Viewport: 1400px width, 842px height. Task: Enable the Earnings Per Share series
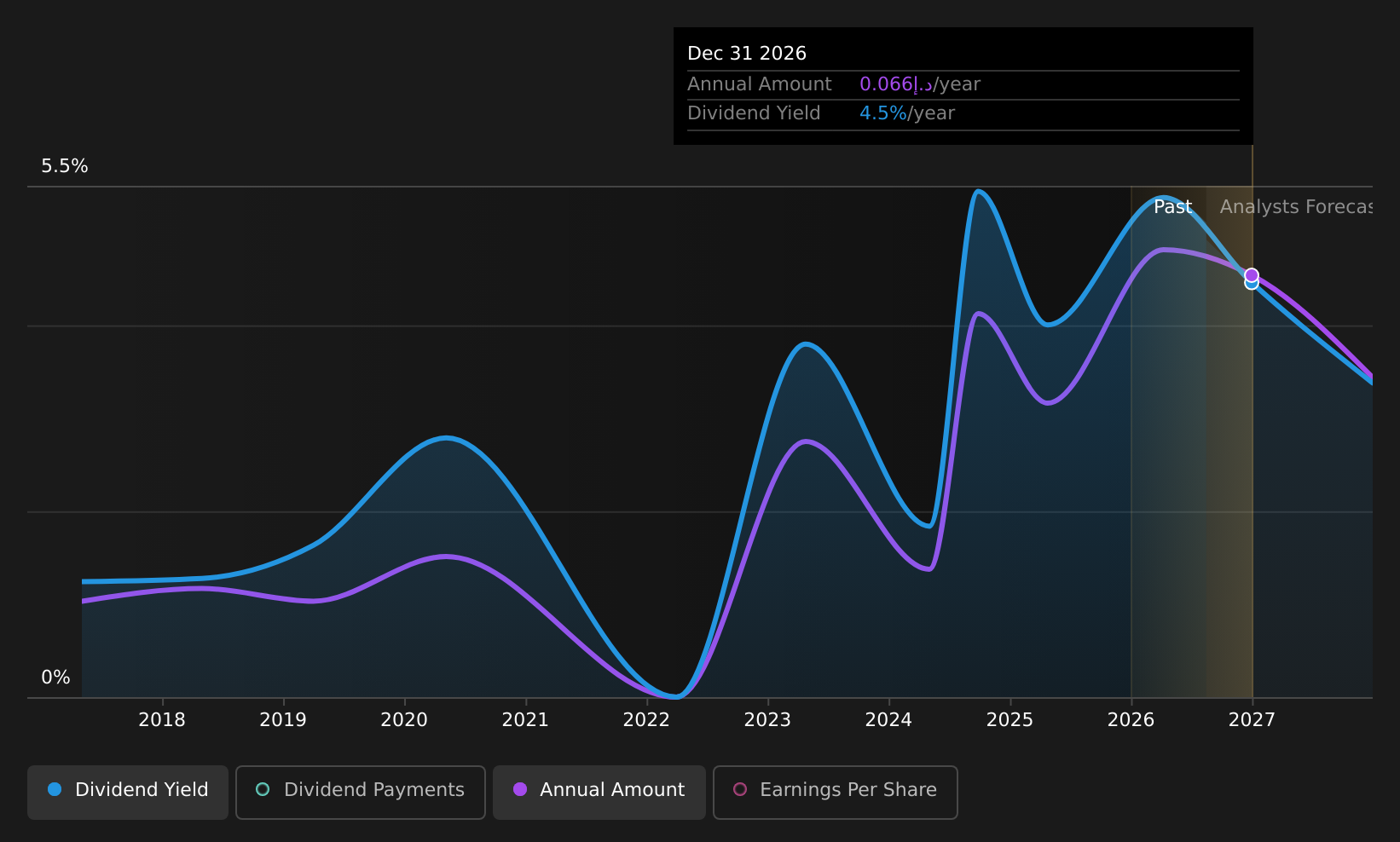click(836, 792)
